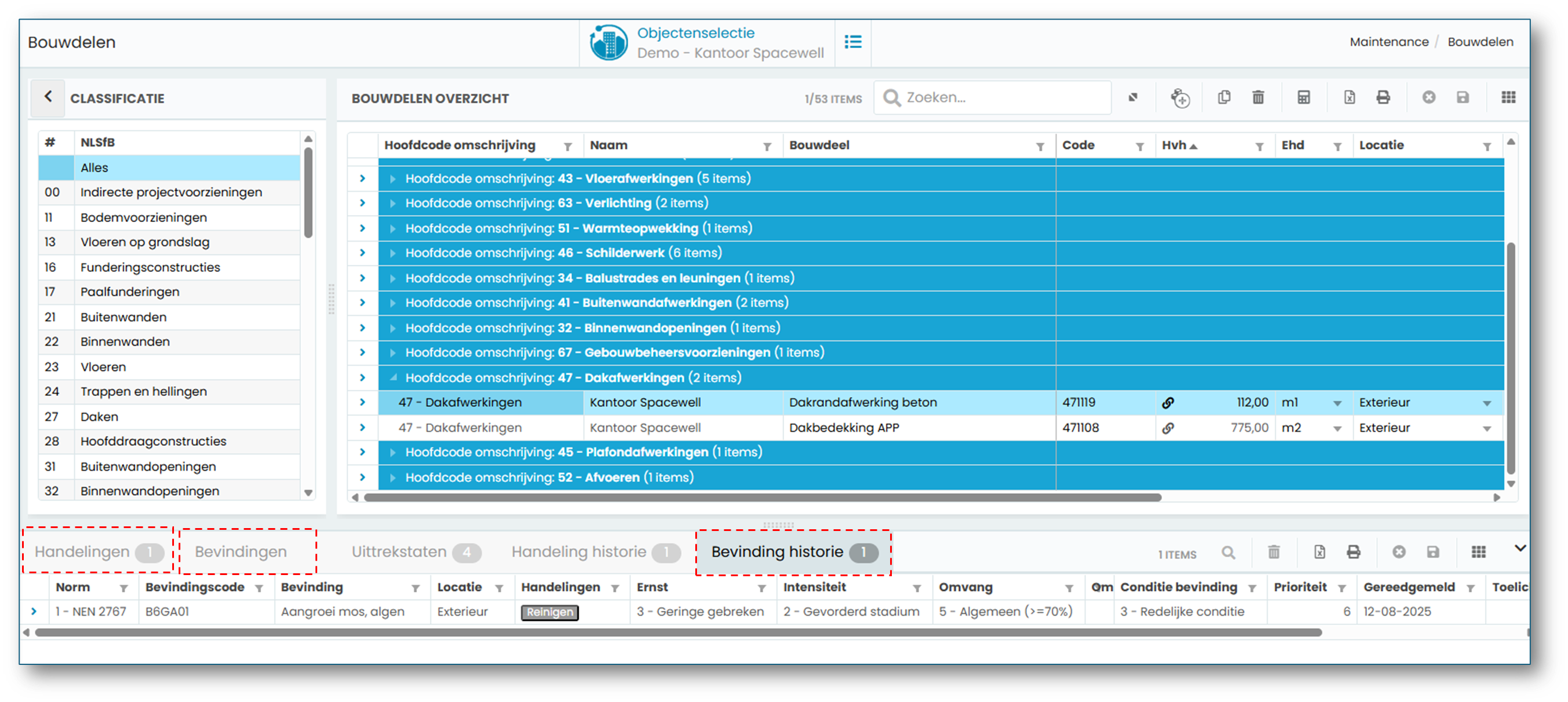1568x702 pixels.
Task: Save changes in the bottom panel toolbar
Action: pyautogui.click(x=1433, y=552)
